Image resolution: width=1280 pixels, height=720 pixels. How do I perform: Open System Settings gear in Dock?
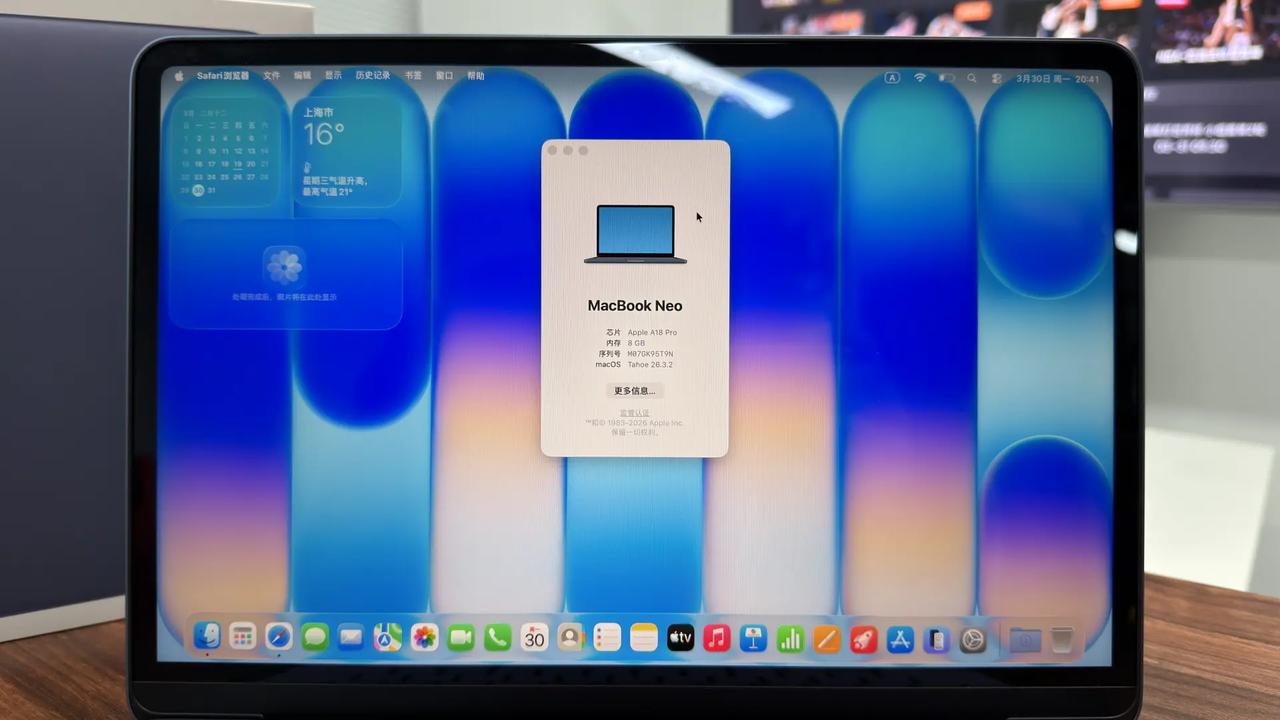click(x=973, y=639)
